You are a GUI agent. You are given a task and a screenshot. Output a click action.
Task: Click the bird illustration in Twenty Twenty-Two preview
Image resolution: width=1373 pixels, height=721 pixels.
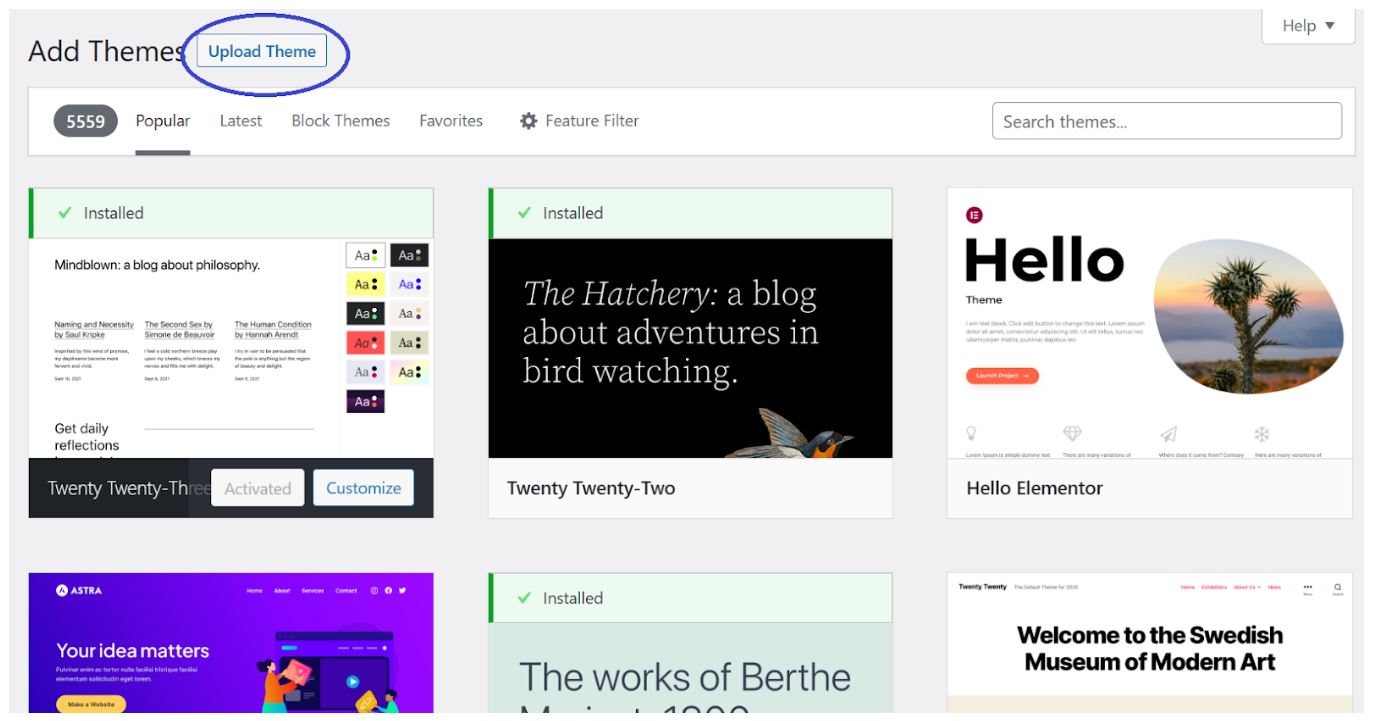click(808, 434)
